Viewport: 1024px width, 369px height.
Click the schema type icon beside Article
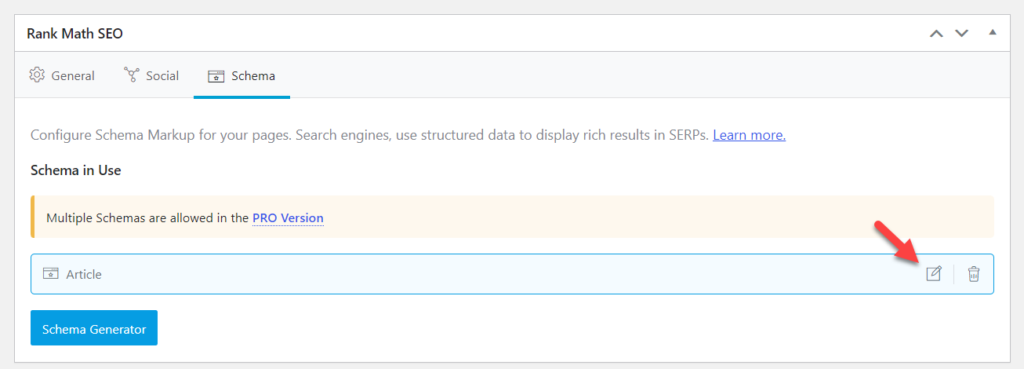click(51, 274)
